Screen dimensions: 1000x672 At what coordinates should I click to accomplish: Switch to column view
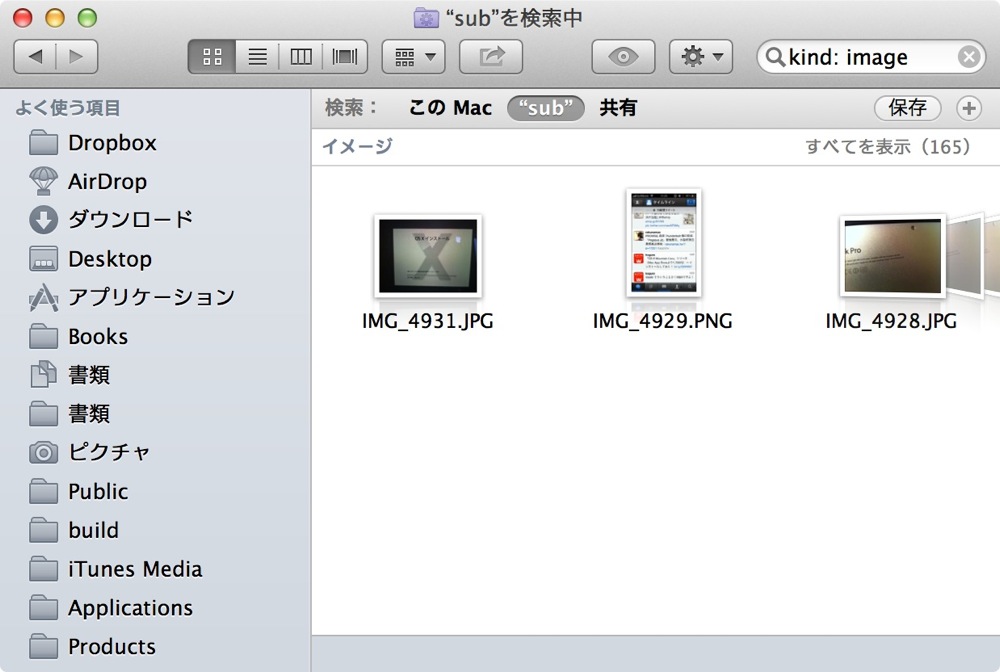point(300,57)
